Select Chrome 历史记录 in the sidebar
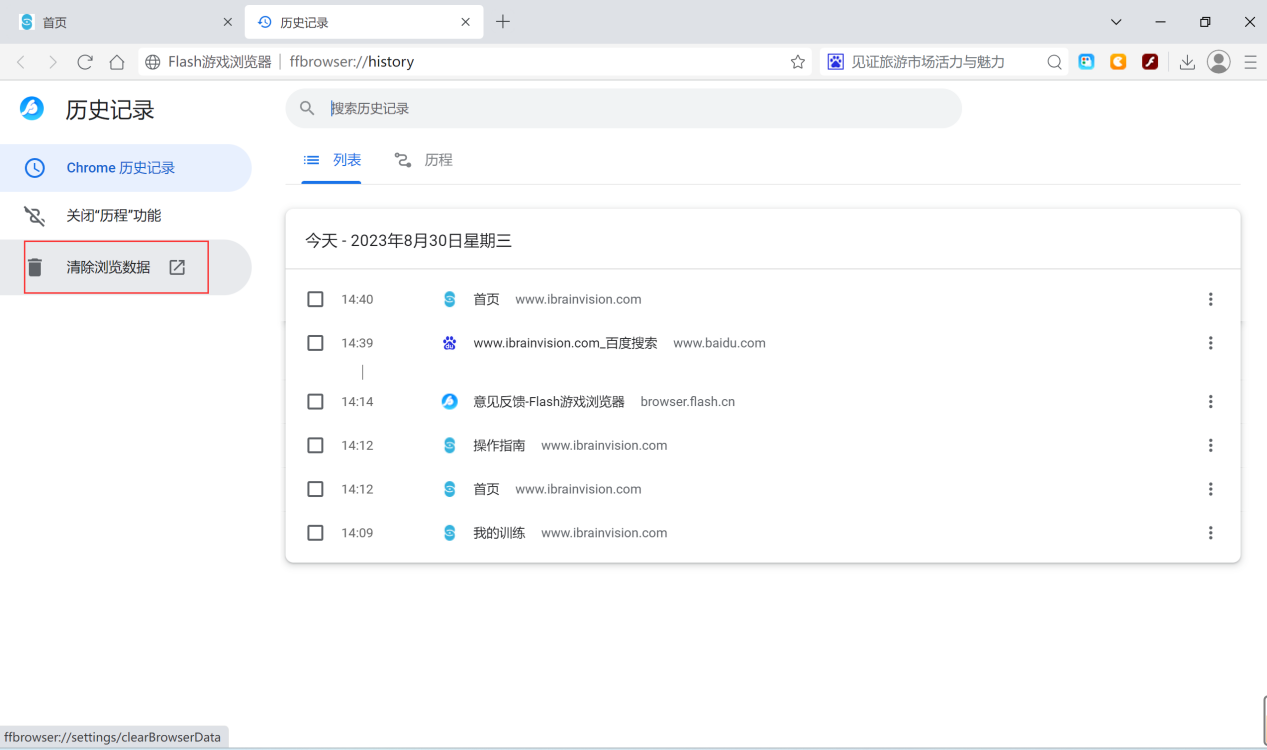Screen dimensions: 1267x750 [x=126, y=168]
